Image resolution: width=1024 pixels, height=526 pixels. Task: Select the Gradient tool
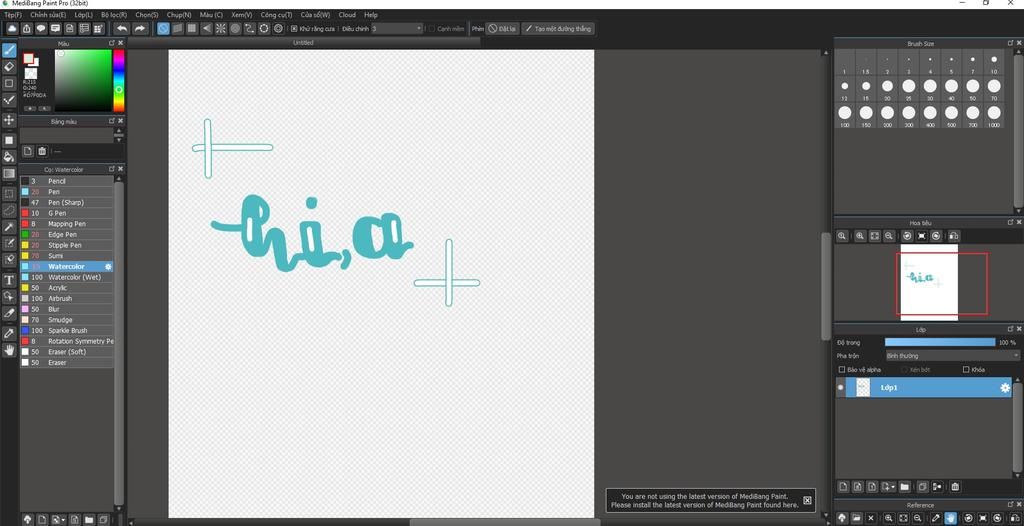[9, 174]
